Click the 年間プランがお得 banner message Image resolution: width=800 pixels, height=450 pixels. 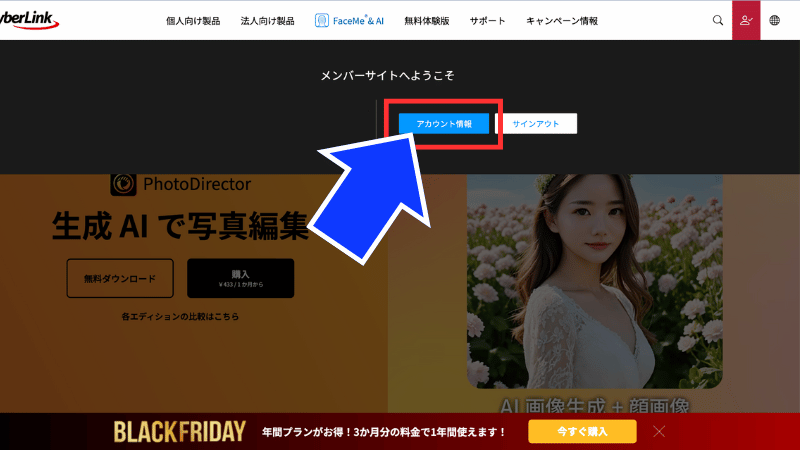click(384, 432)
